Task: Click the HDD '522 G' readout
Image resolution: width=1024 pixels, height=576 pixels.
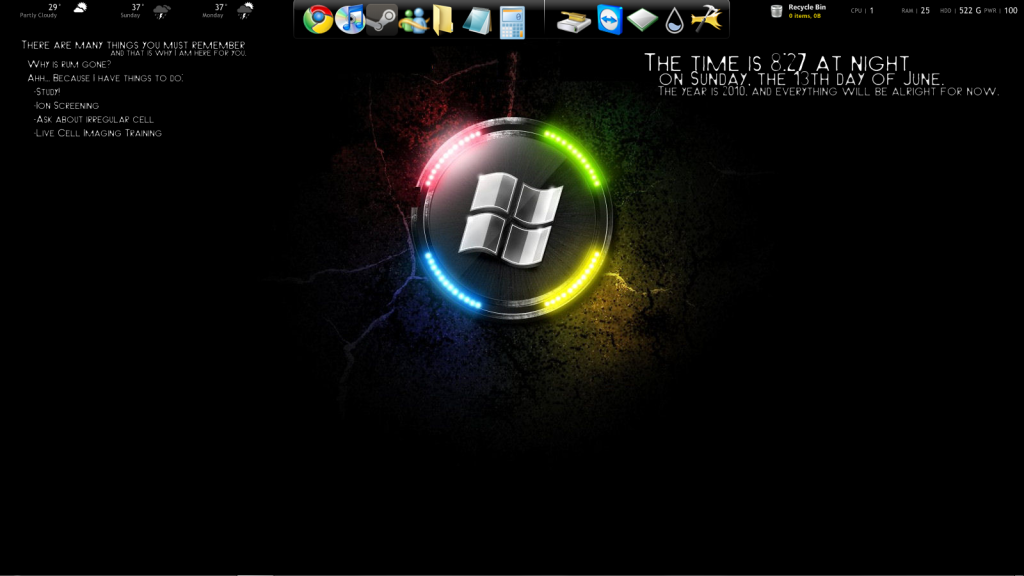Action: coord(970,10)
